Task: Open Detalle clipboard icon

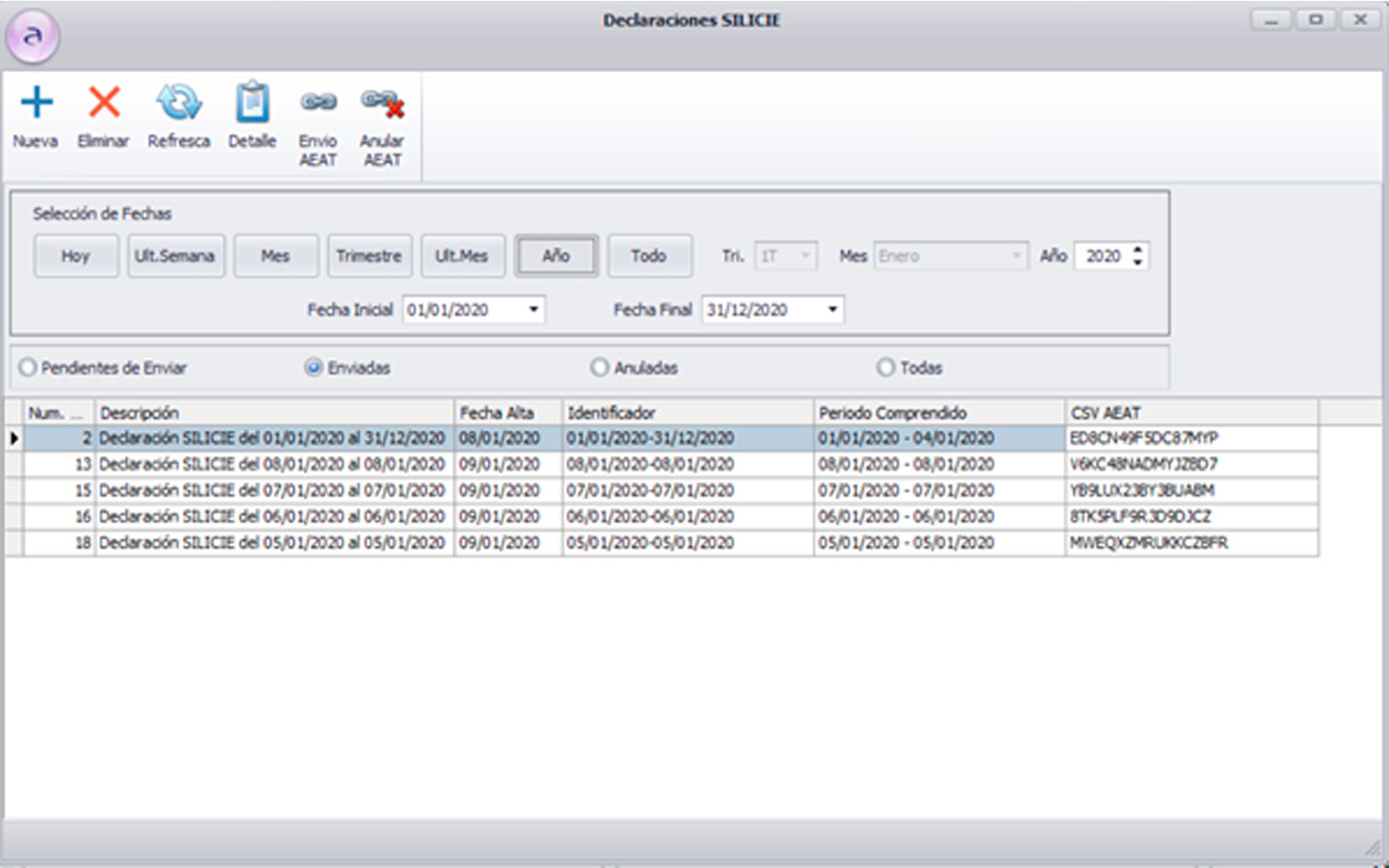Action: 252,102
